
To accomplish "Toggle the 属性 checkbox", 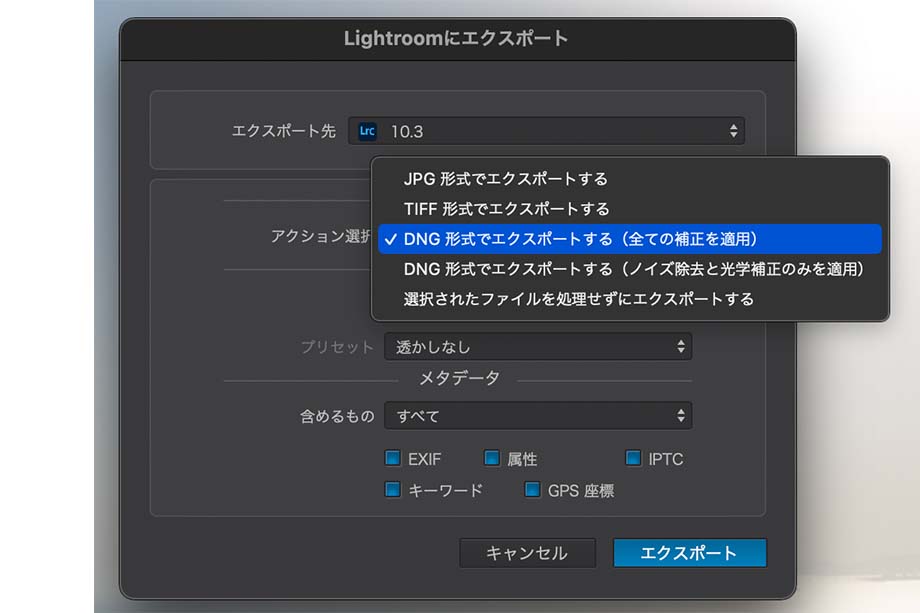I will (x=492, y=458).
